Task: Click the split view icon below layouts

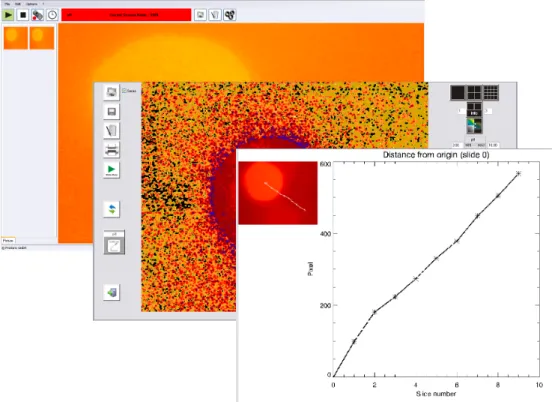Action: click(474, 109)
